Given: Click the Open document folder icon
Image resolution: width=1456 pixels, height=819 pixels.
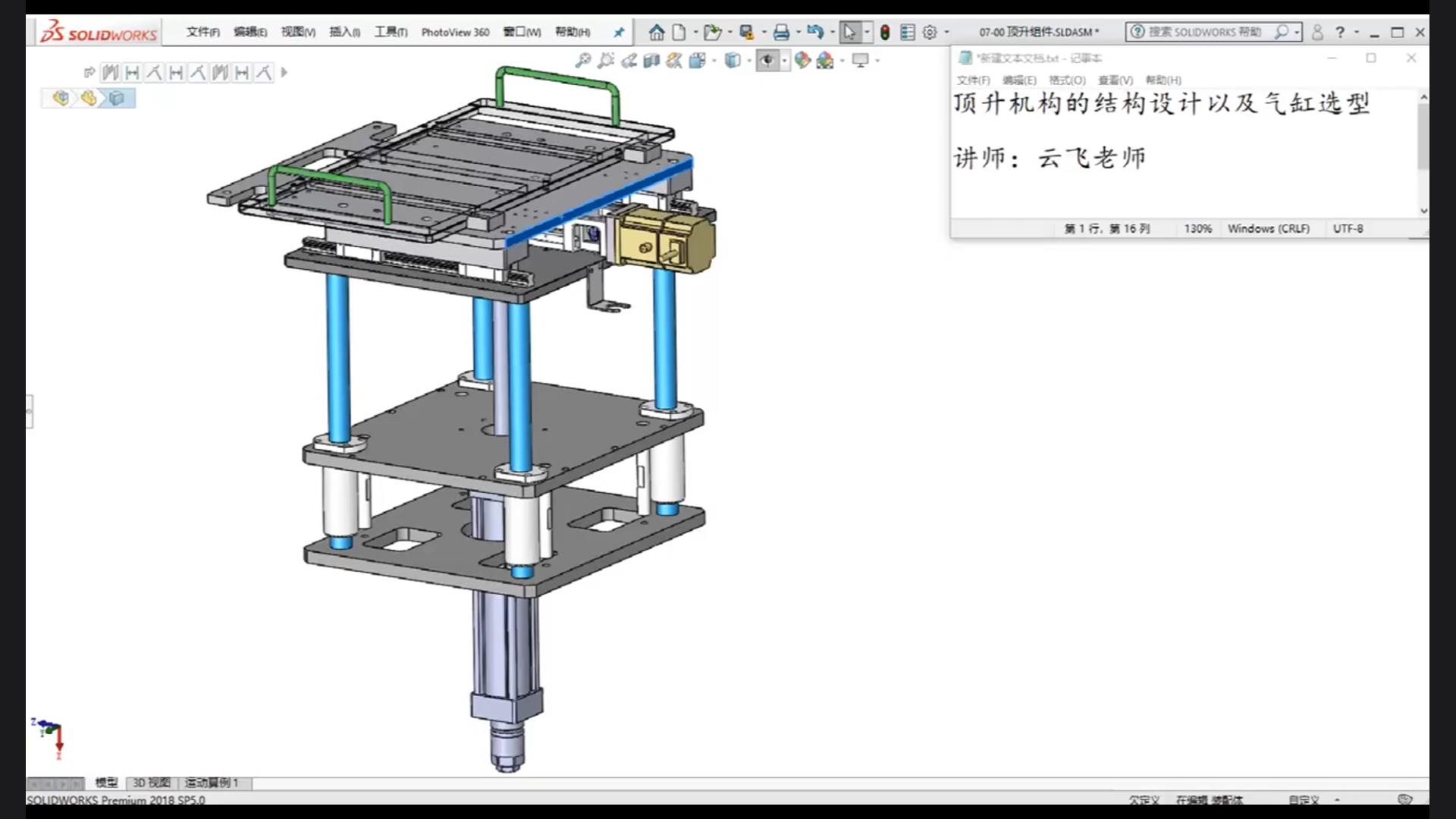Looking at the screenshot, I should click(x=711, y=32).
